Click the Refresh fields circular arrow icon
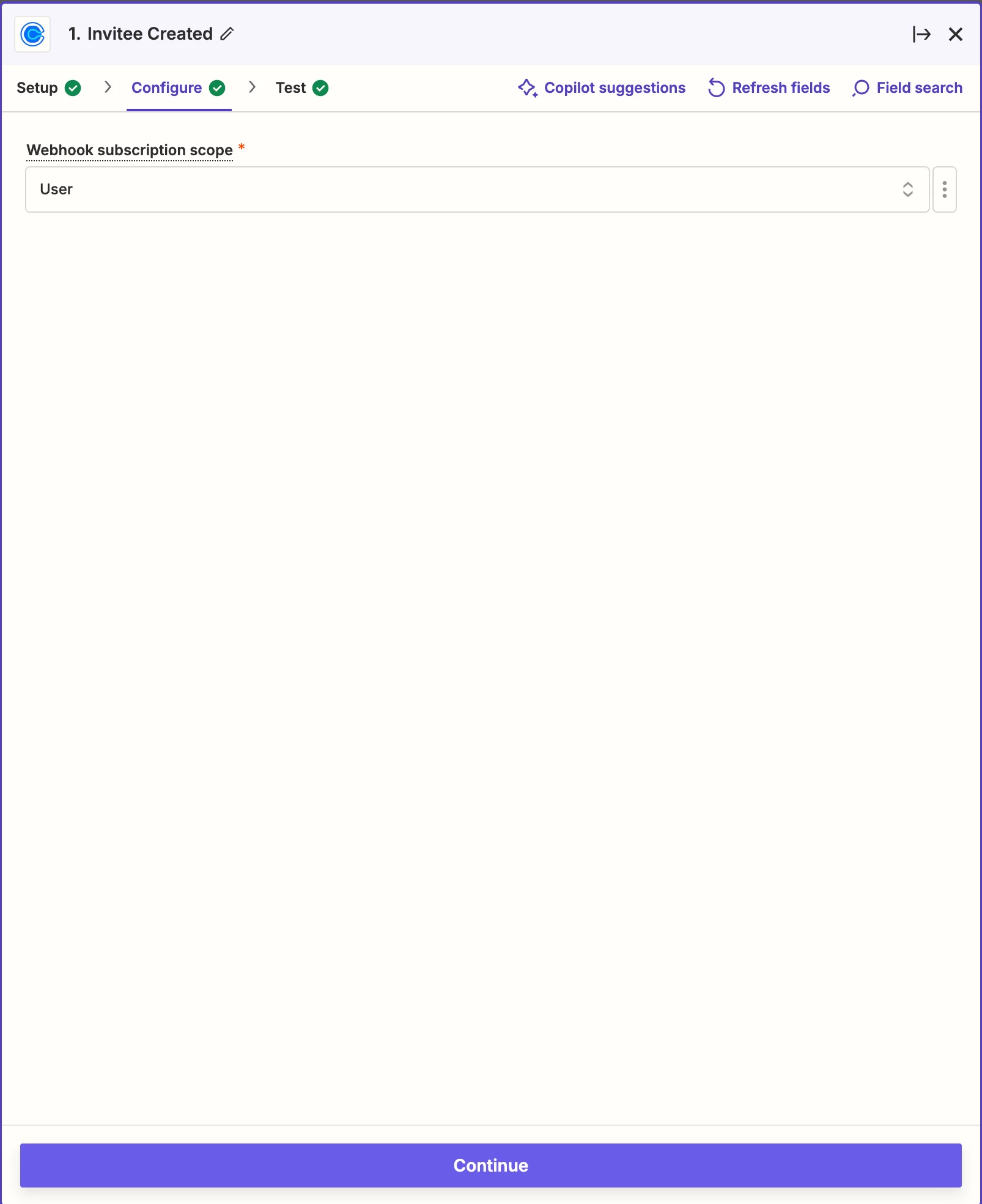The height and width of the screenshot is (1204, 982). (x=716, y=88)
